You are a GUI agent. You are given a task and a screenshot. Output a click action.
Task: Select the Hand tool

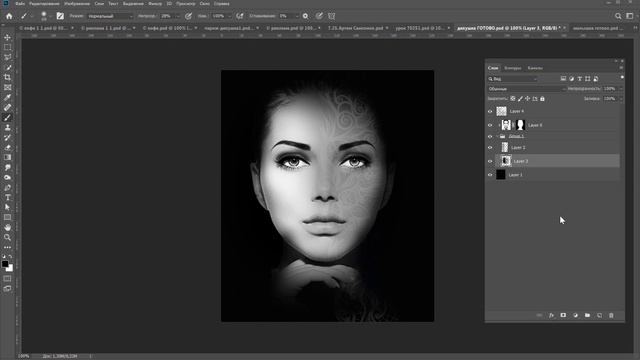7,227
